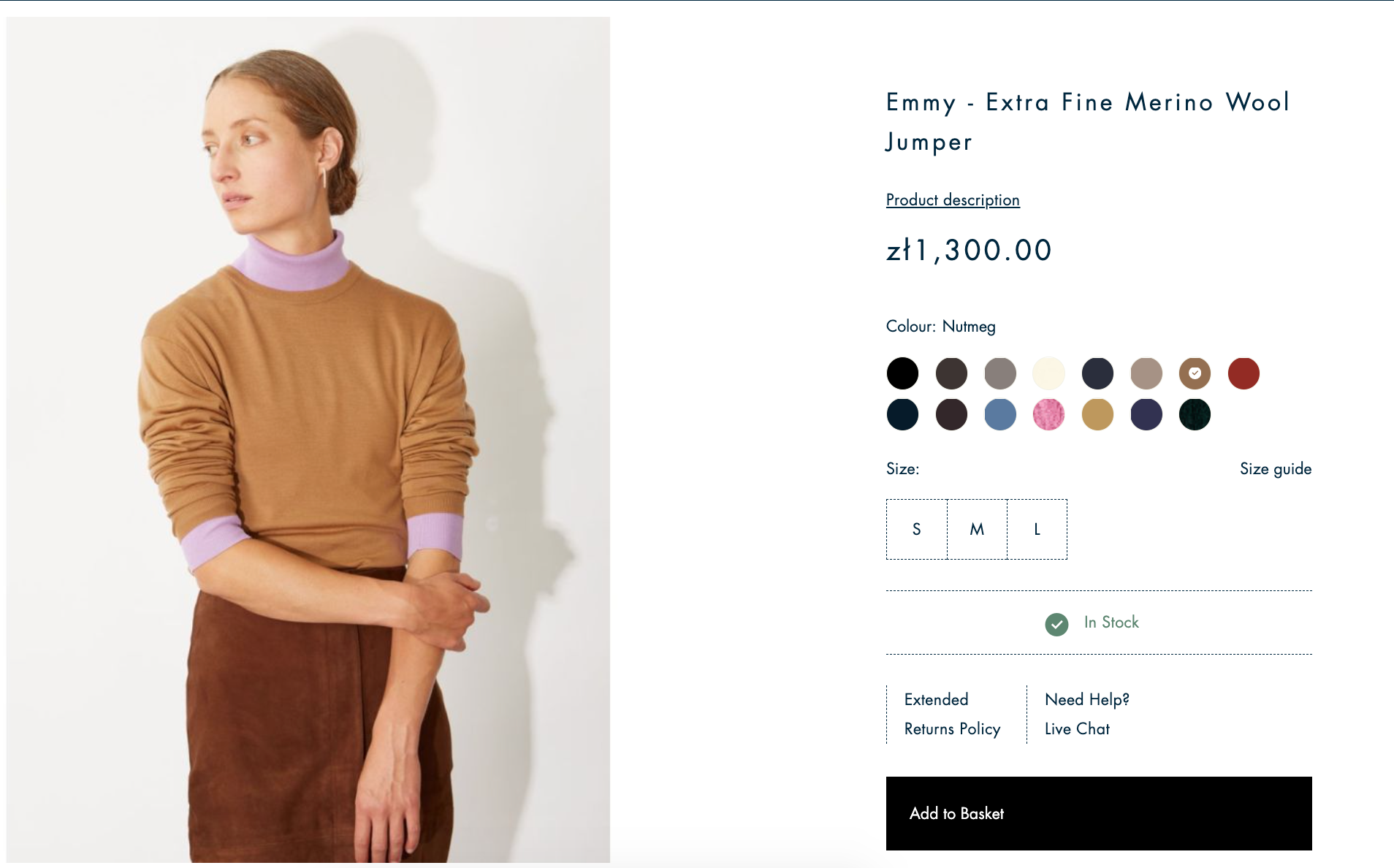This screenshot has height=868, width=1394.
Task: Select the mustard gold colour swatch
Action: [x=1097, y=415]
